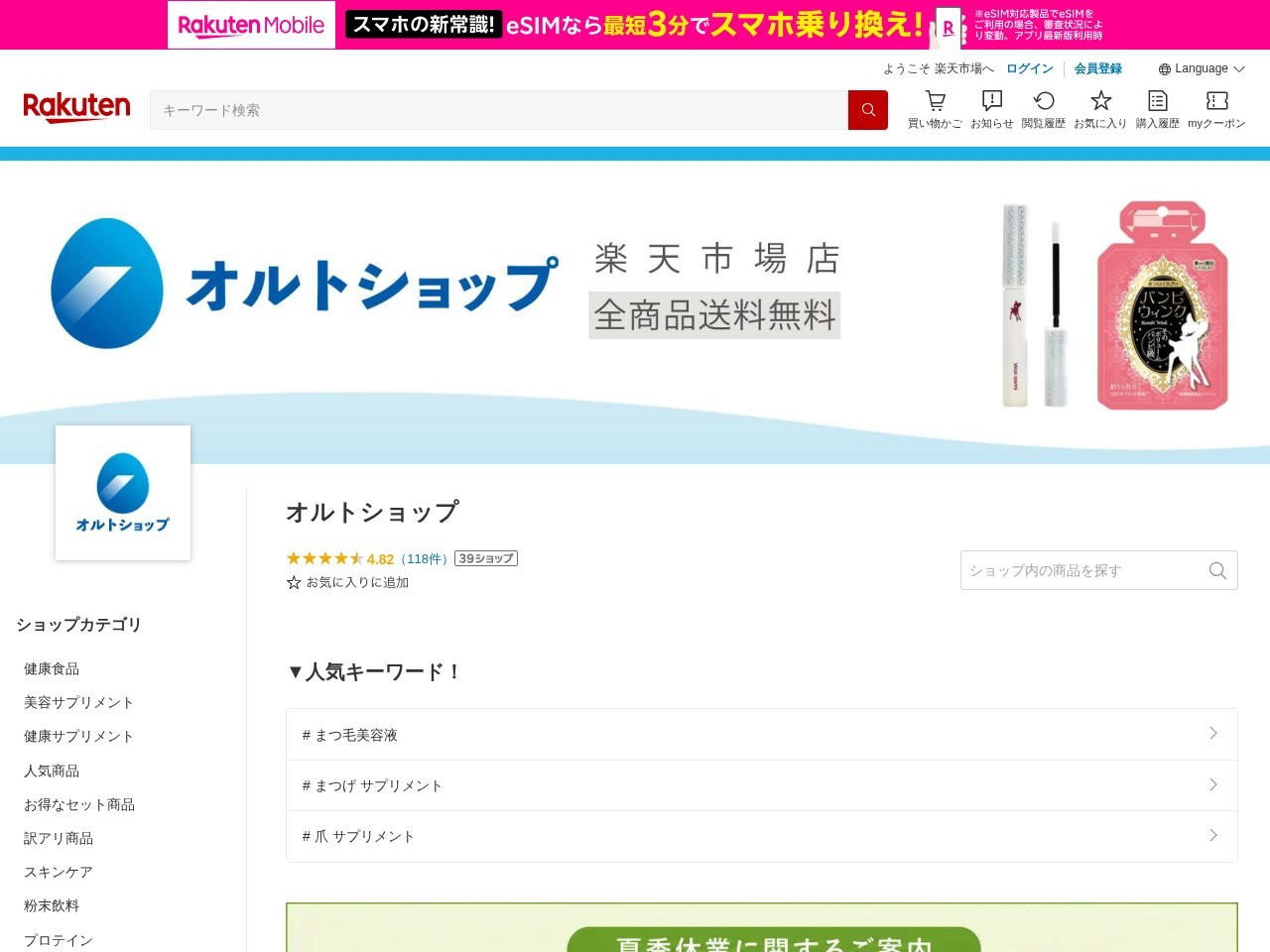The height and width of the screenshot is (952, 1270).
Task: Click the shop search magnifier icon
Action: coord(1217,570)
